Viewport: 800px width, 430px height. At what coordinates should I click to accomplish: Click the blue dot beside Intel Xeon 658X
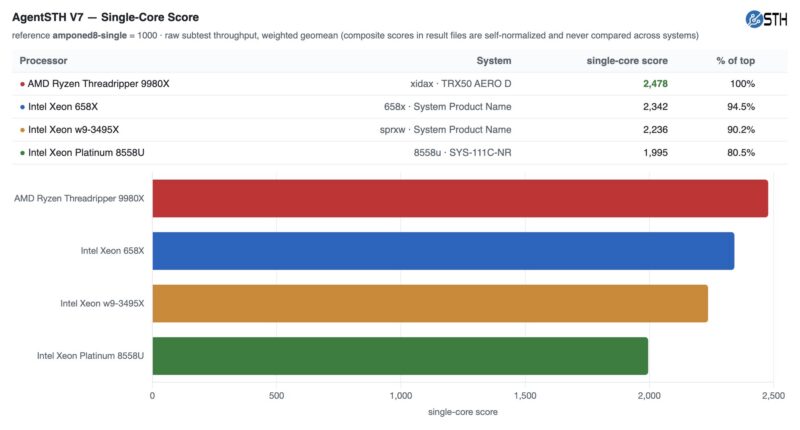22,107
